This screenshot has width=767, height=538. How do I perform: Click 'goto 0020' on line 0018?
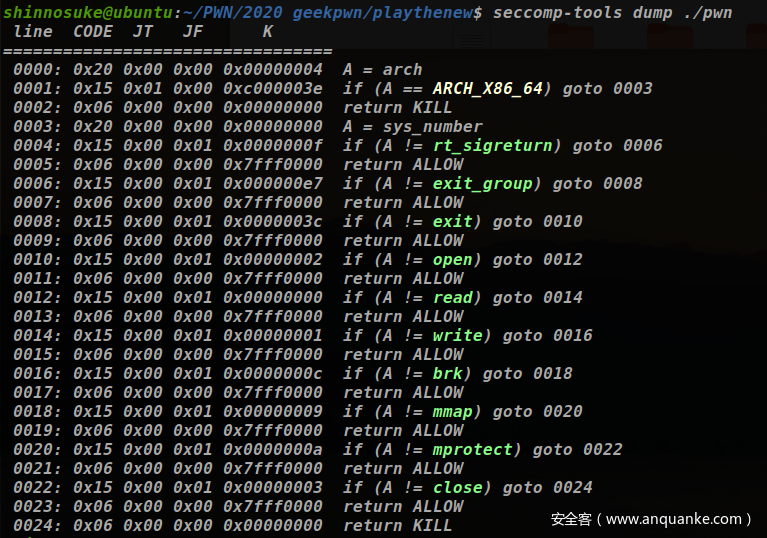pos(537,412)
